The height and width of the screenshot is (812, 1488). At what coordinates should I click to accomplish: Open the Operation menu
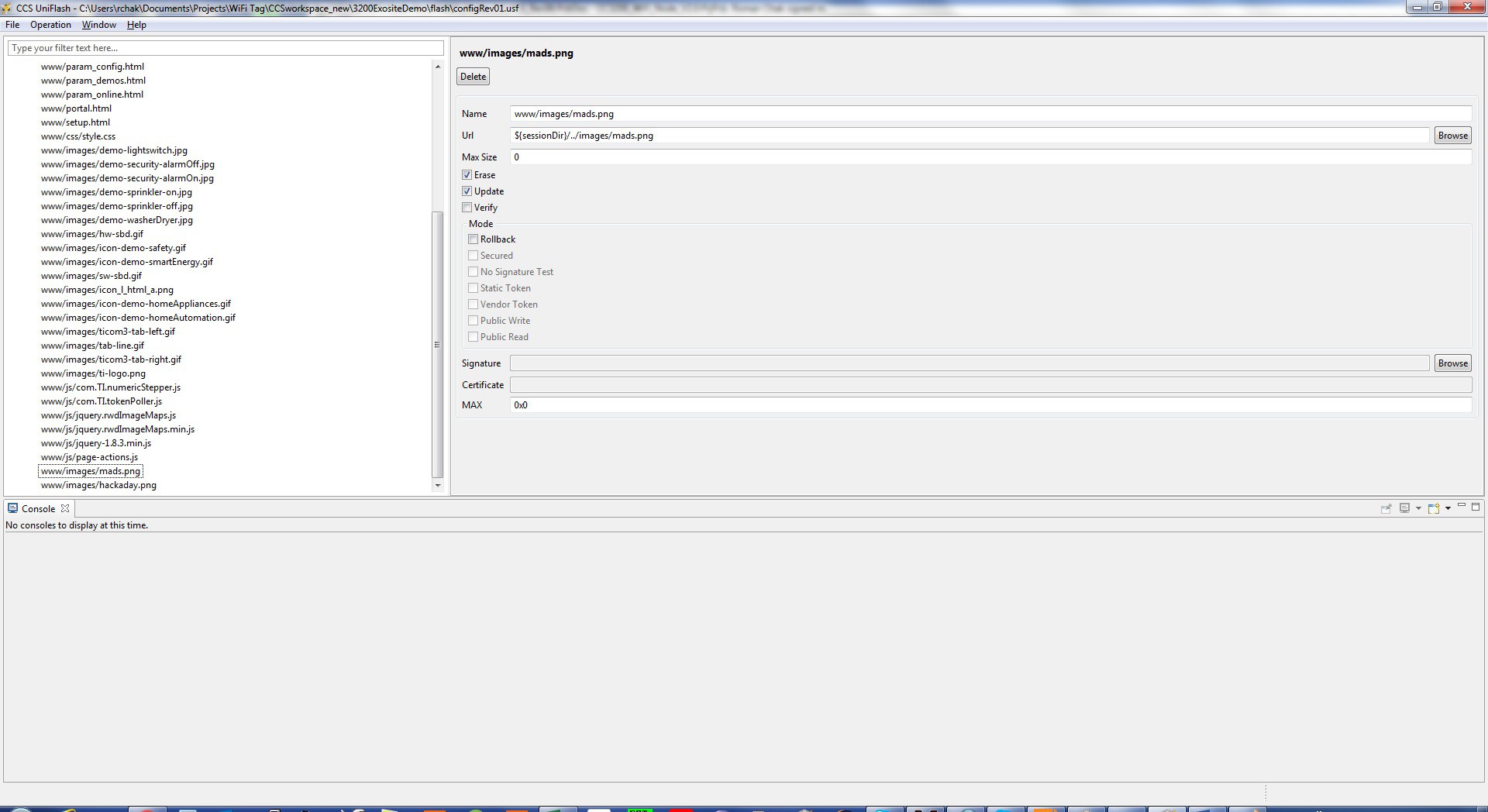(50, 25)
